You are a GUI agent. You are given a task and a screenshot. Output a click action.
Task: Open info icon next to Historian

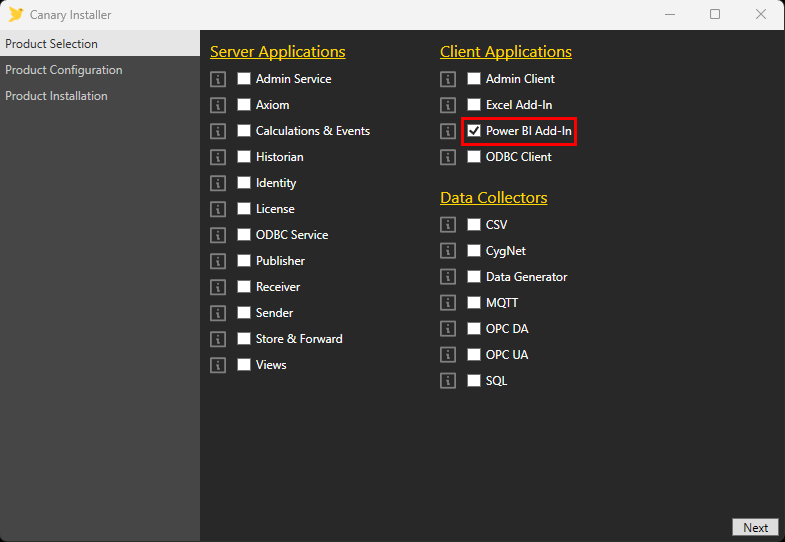click(218, 157)
